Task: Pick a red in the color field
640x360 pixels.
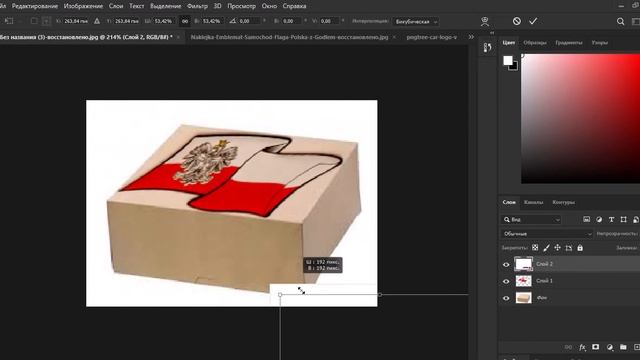Action: pyautogui.click(x=580, y=118)
